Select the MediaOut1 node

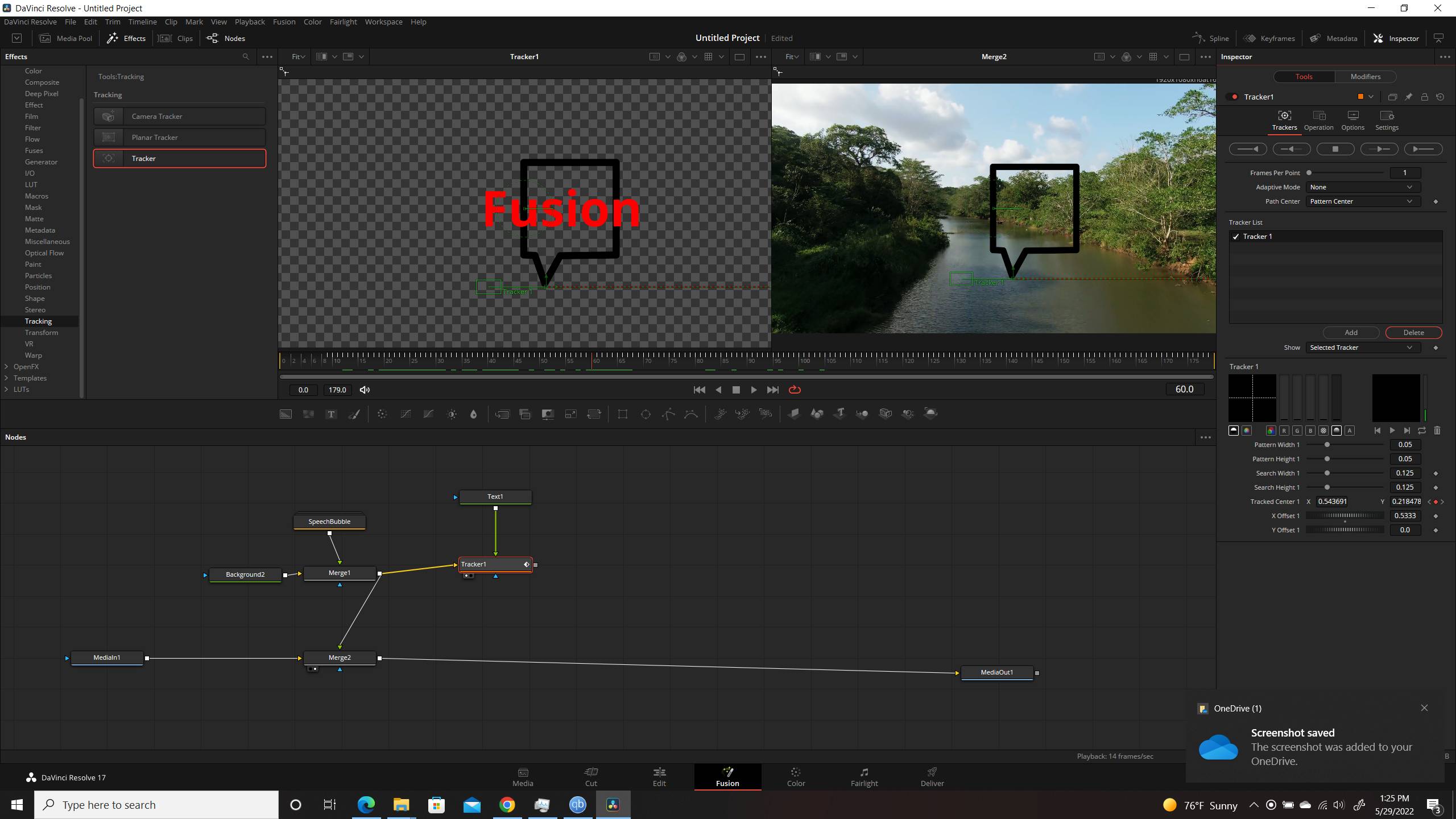click(x=996, y=672)
